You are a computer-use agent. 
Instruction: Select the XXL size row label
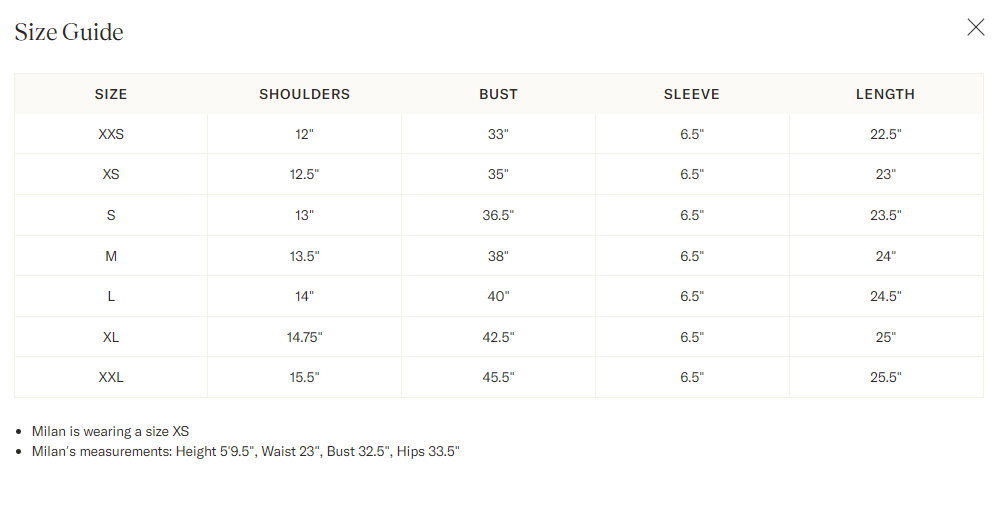coord(111,377)
